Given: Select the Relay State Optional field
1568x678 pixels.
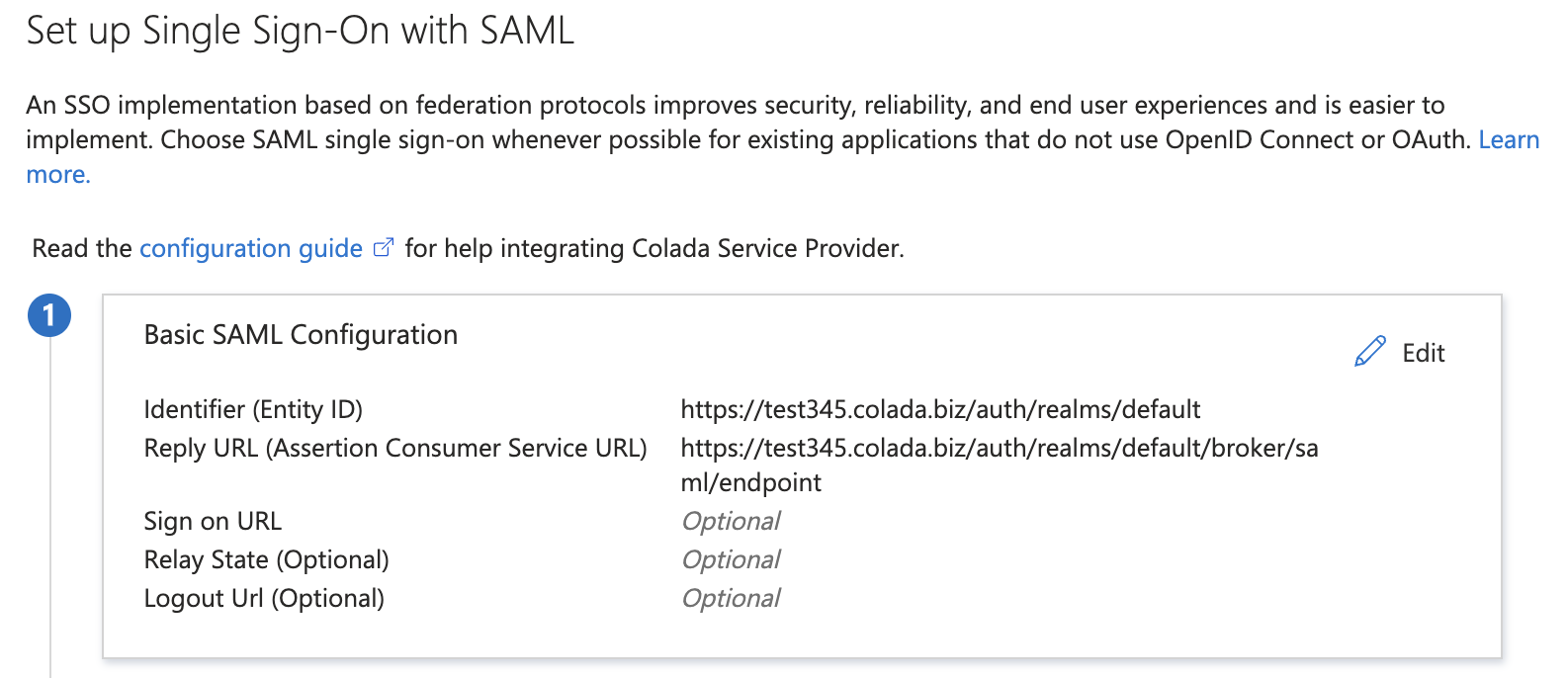Looking at the screenshot, I should (731, 559).
